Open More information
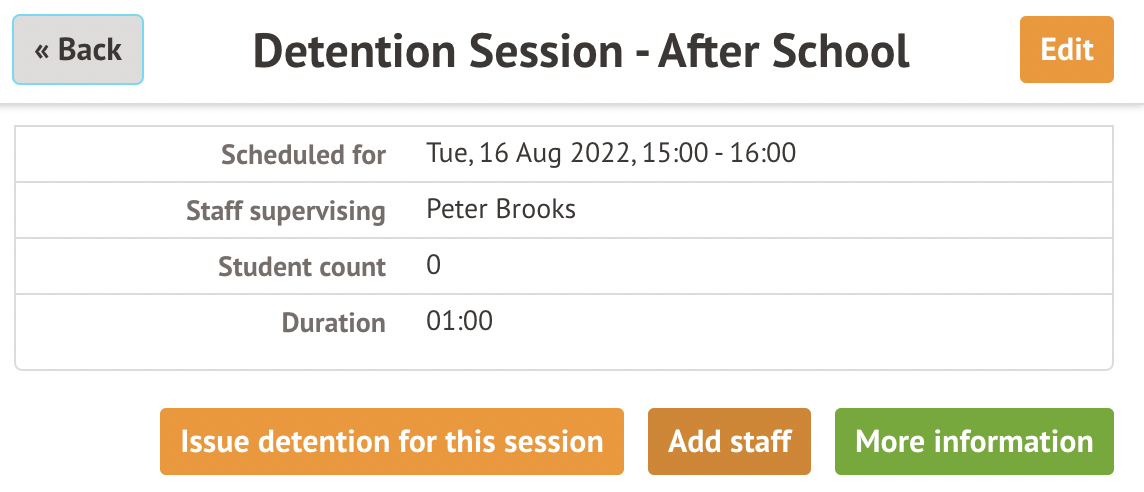1144x492 pixels. pyautogui.click(x=974, y=441)
